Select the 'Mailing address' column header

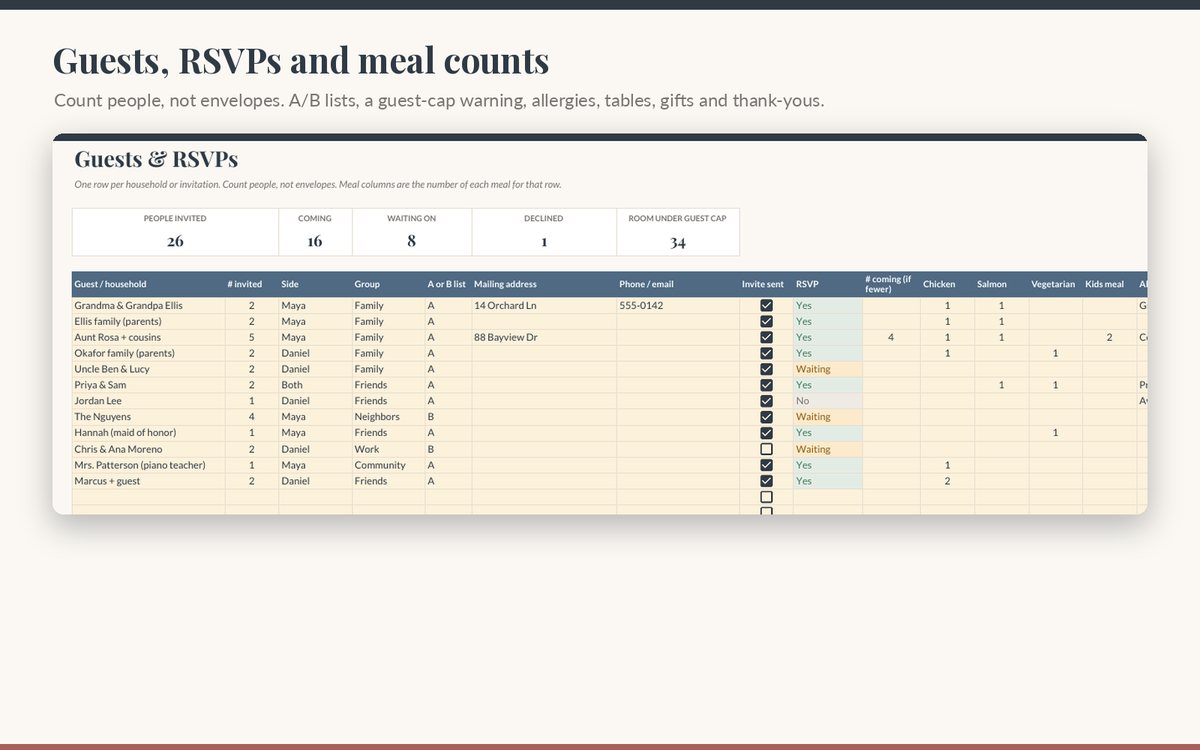coord(544,284)
